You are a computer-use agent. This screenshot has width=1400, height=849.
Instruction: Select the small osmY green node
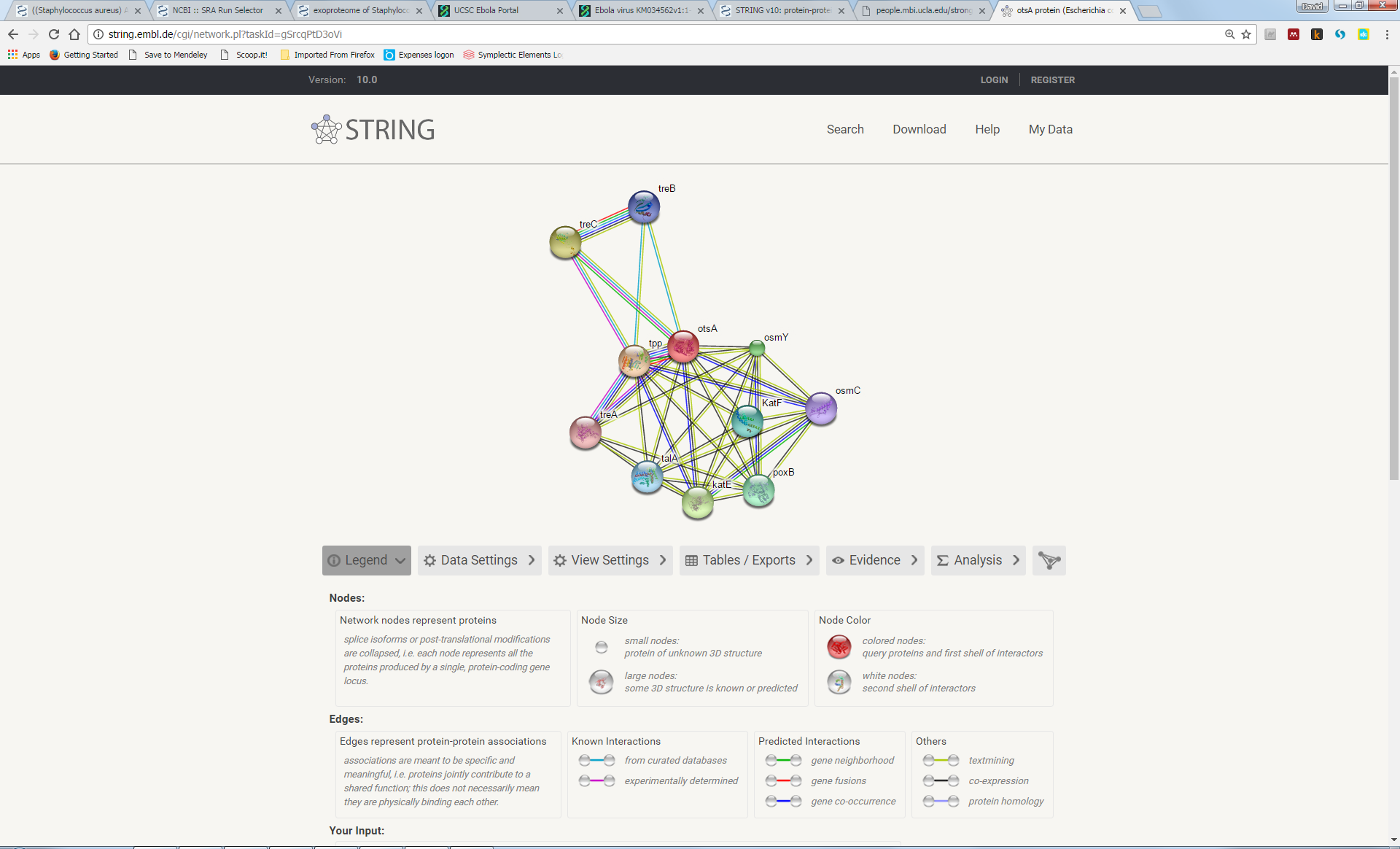coord(757,349)
